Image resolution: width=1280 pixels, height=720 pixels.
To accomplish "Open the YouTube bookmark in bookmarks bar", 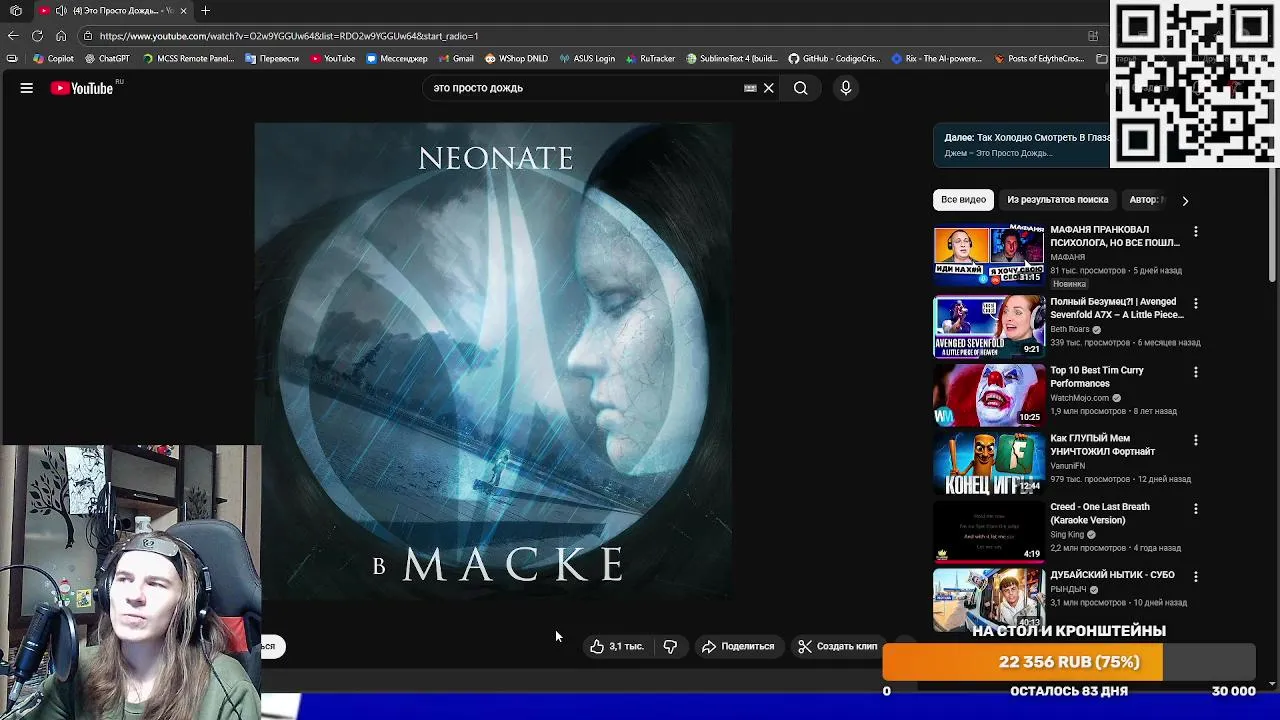I will 333,59.
